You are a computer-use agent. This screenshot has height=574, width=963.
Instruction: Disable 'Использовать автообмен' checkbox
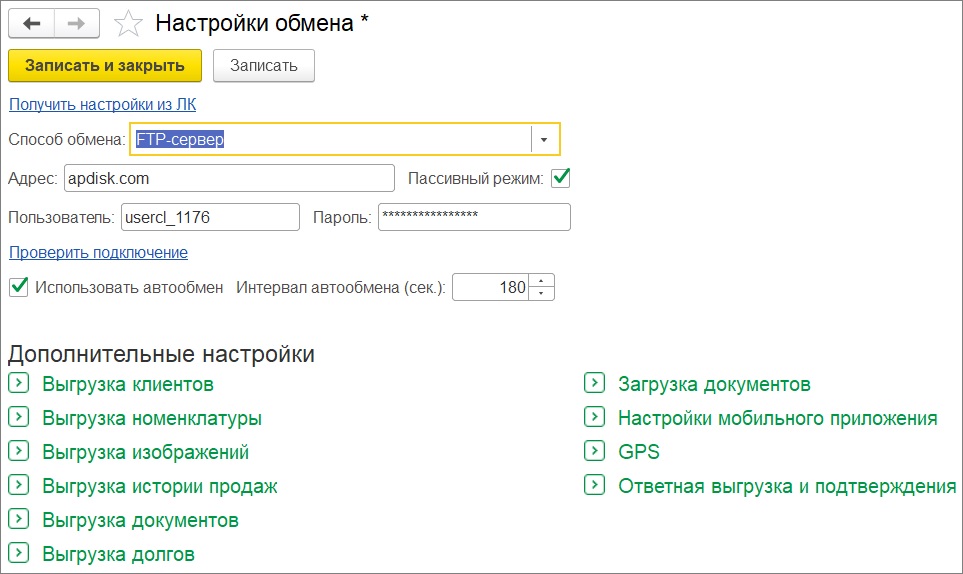coord(19,287)
